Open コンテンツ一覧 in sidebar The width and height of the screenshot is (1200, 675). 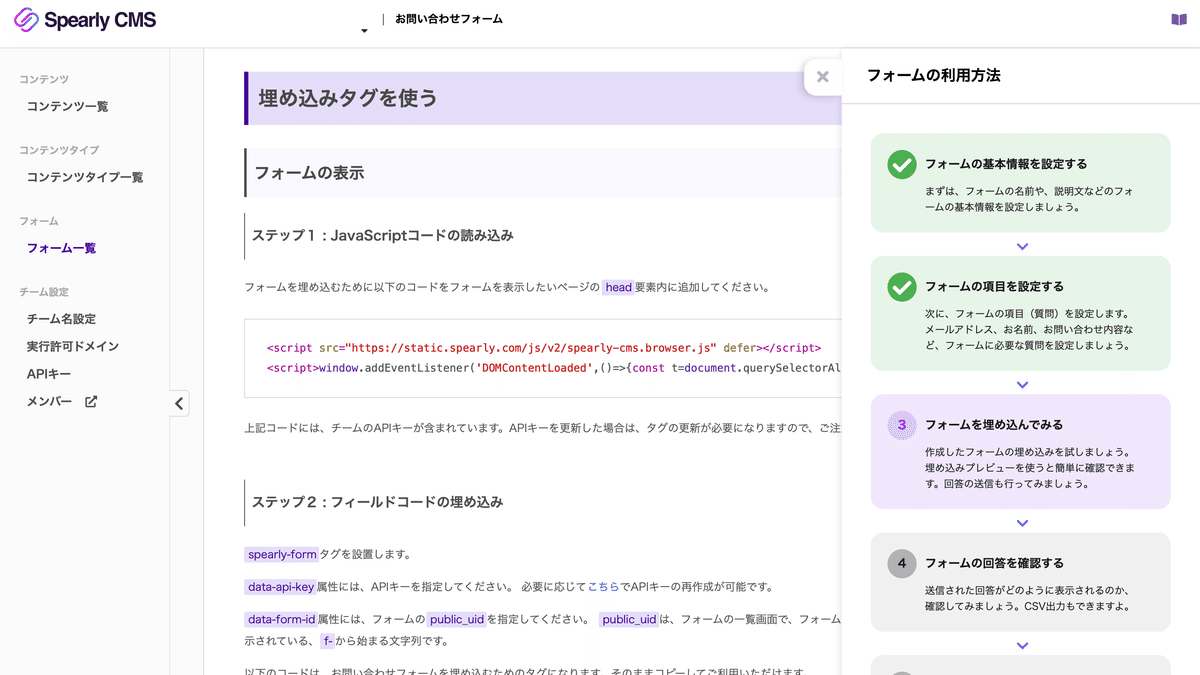(67, 106)
